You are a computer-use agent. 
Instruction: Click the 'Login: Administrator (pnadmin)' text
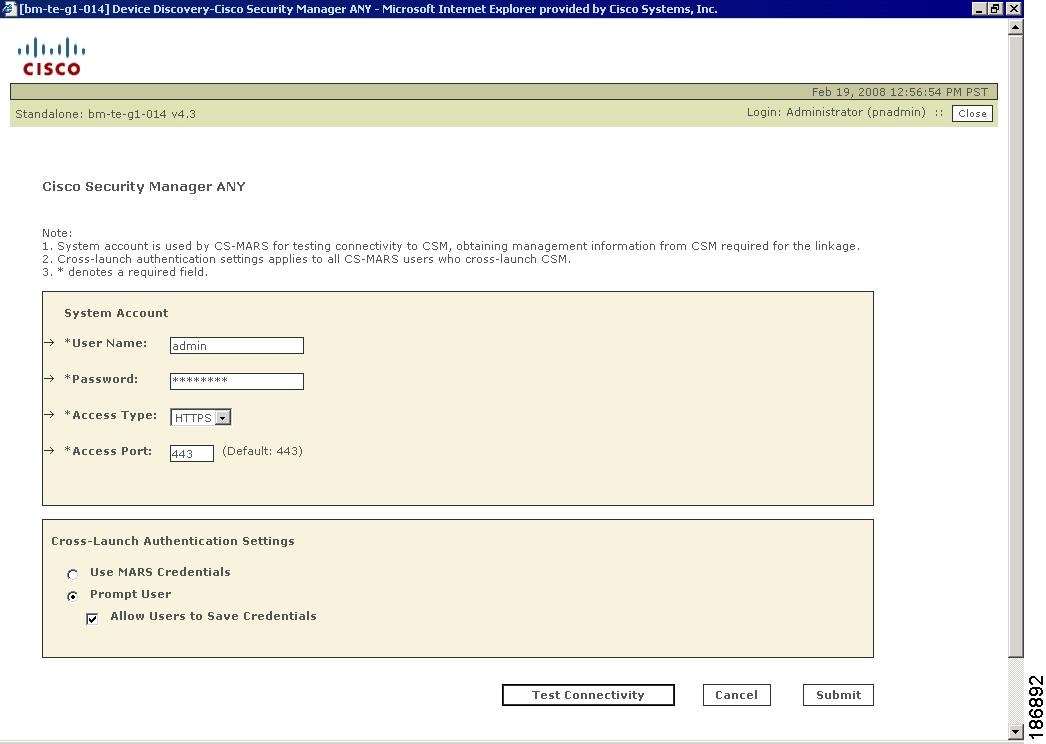[x=836, y=112]
